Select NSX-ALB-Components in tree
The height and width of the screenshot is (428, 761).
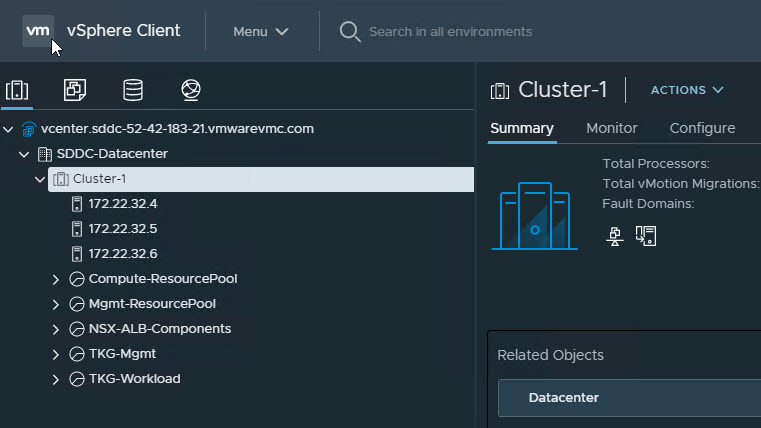[x=160, y=329]
